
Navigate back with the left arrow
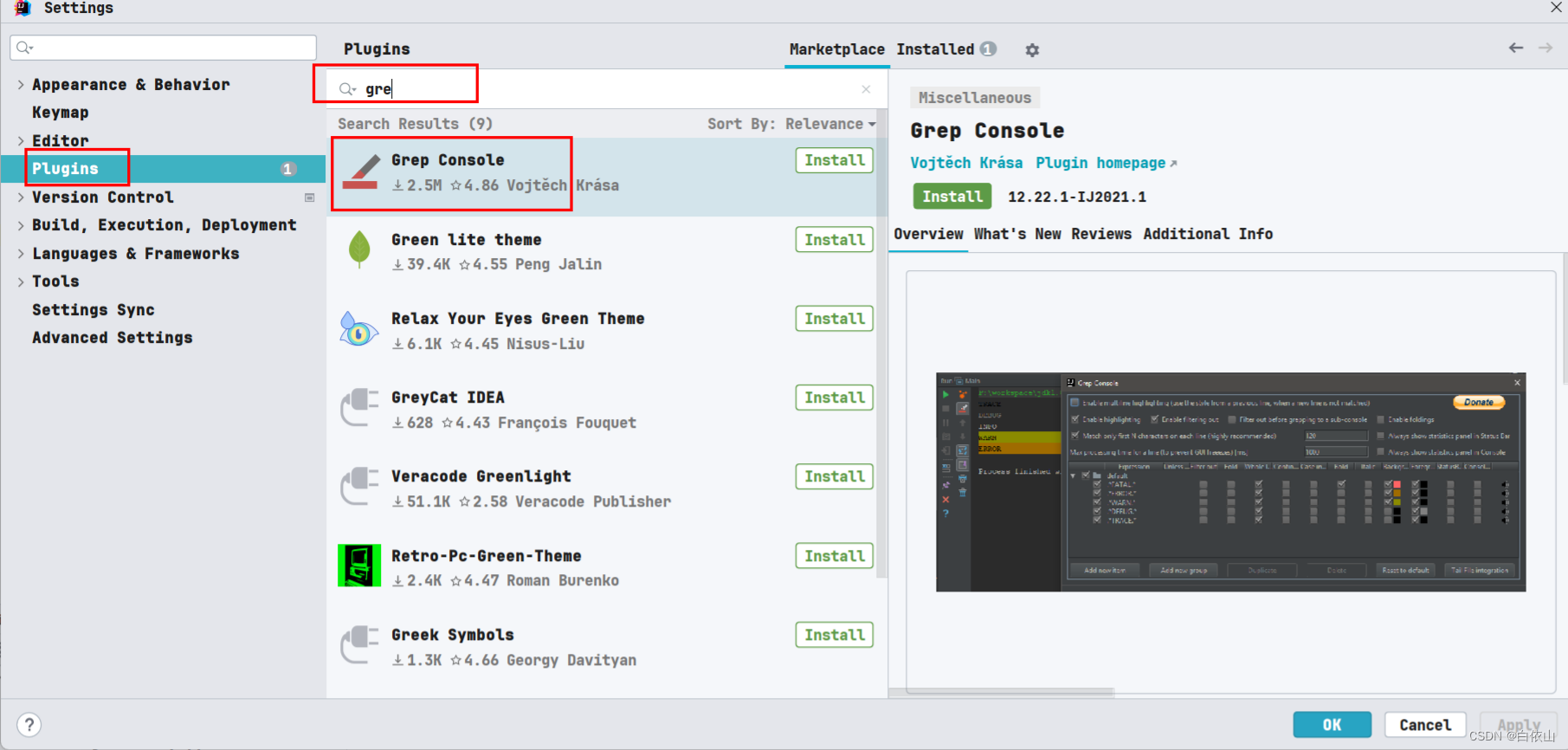point(1516,48)
